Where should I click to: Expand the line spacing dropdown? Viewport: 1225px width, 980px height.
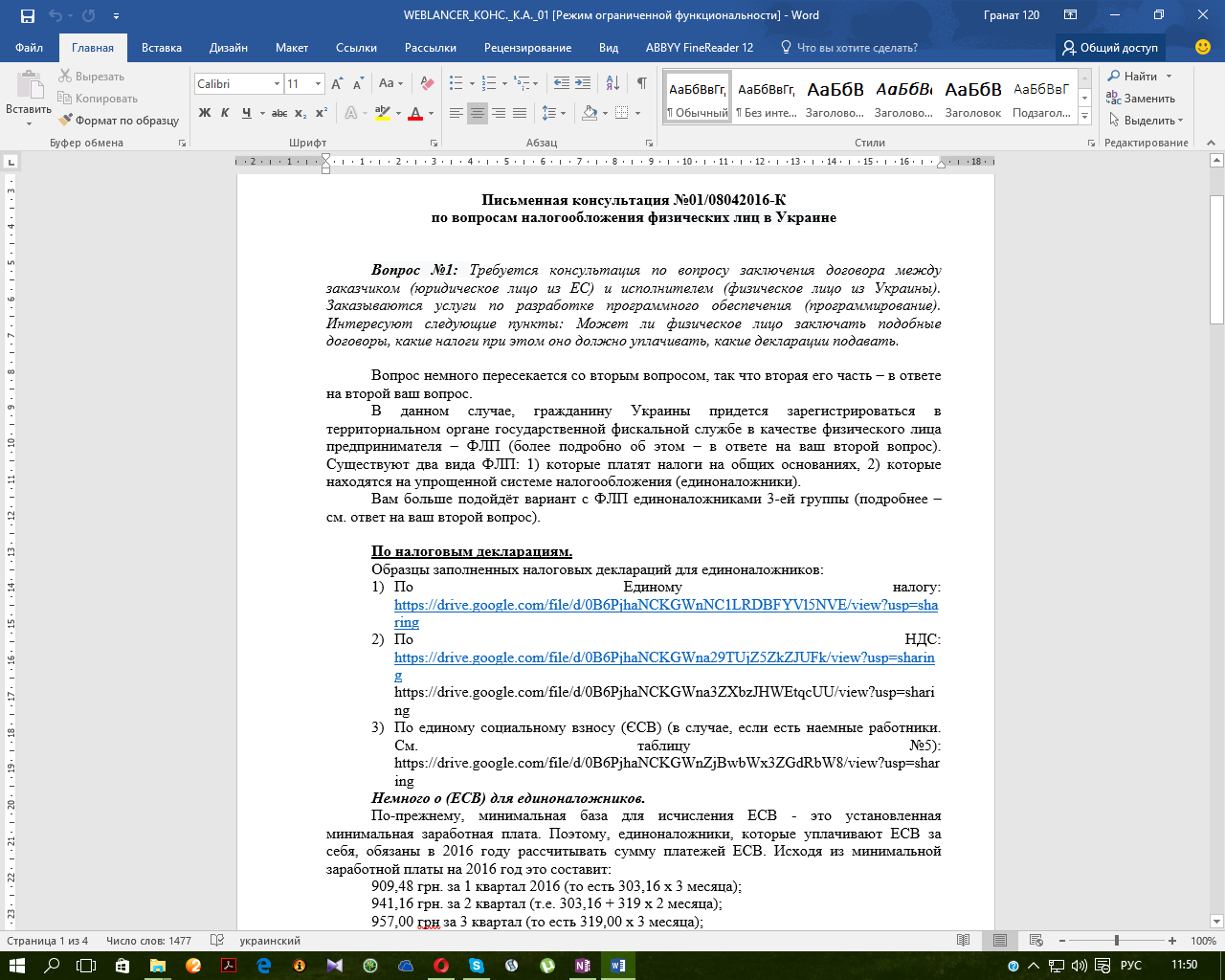coord(562,113)
